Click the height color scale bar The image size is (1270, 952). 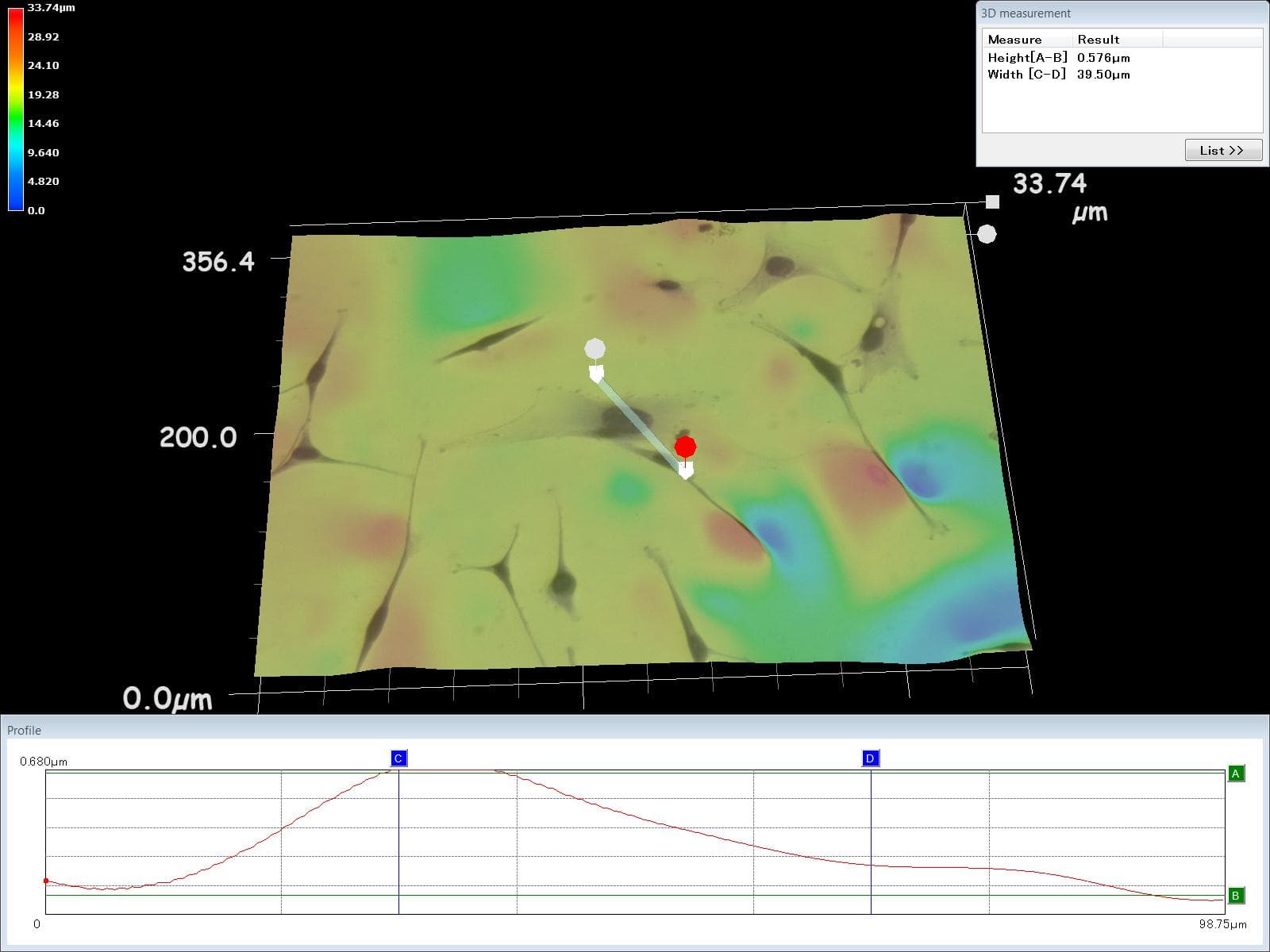click(16, 109)
